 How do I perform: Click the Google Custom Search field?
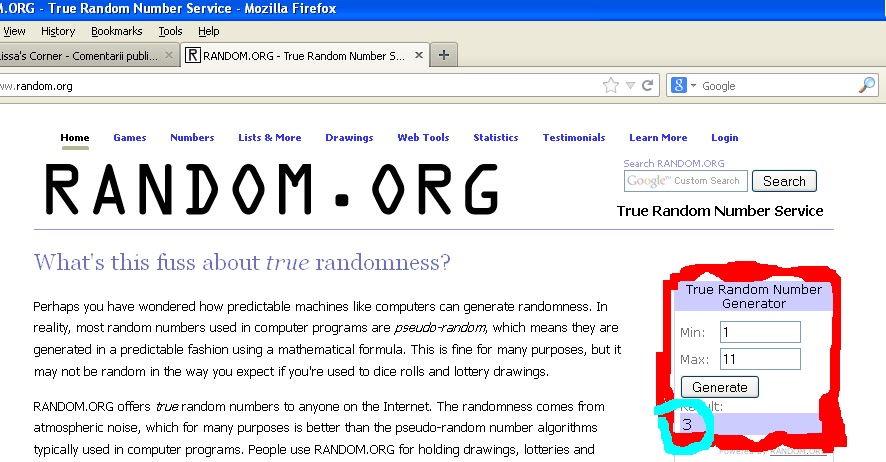point(685,181)
